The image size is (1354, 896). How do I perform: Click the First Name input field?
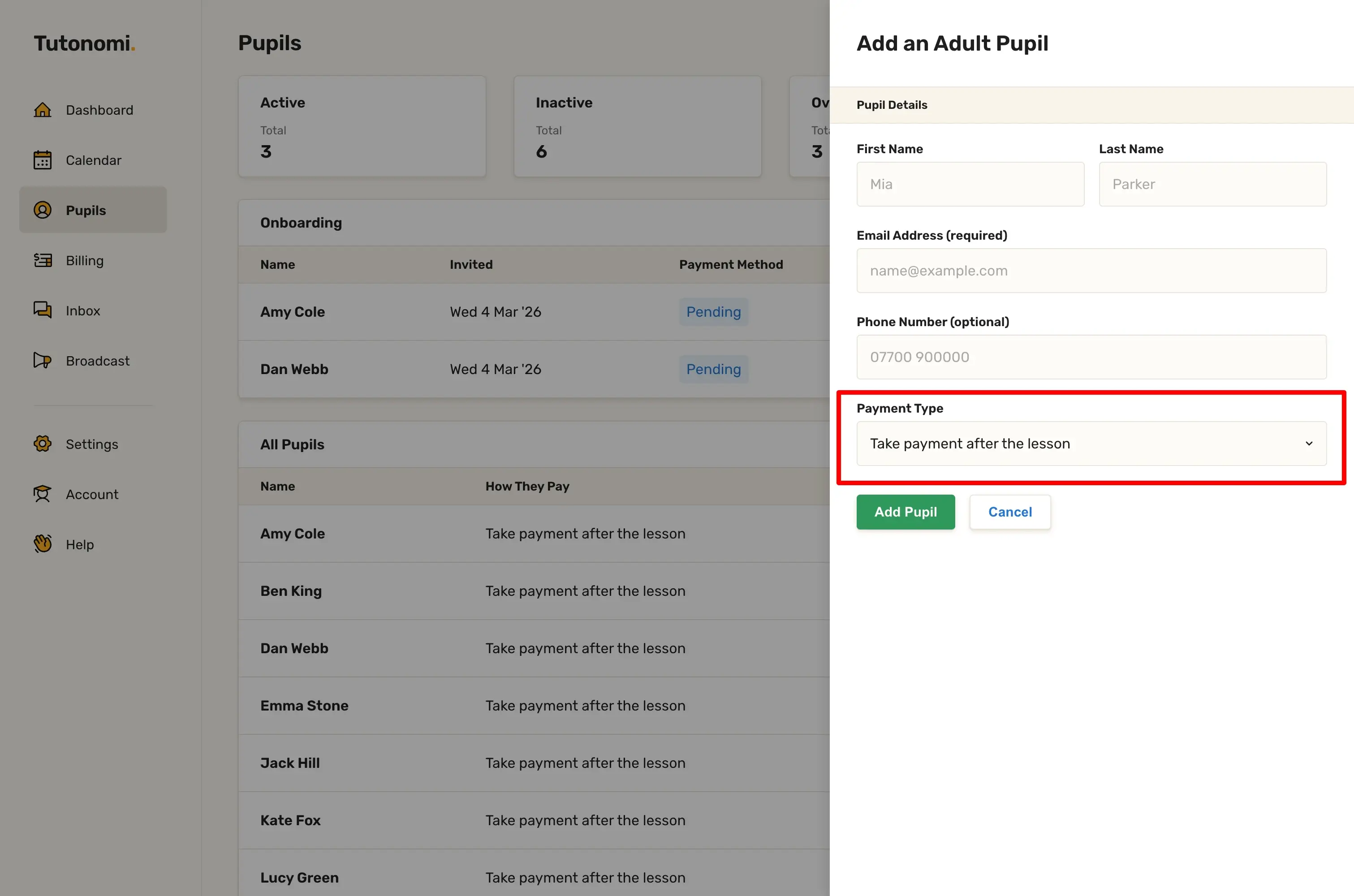pos(970,184)
